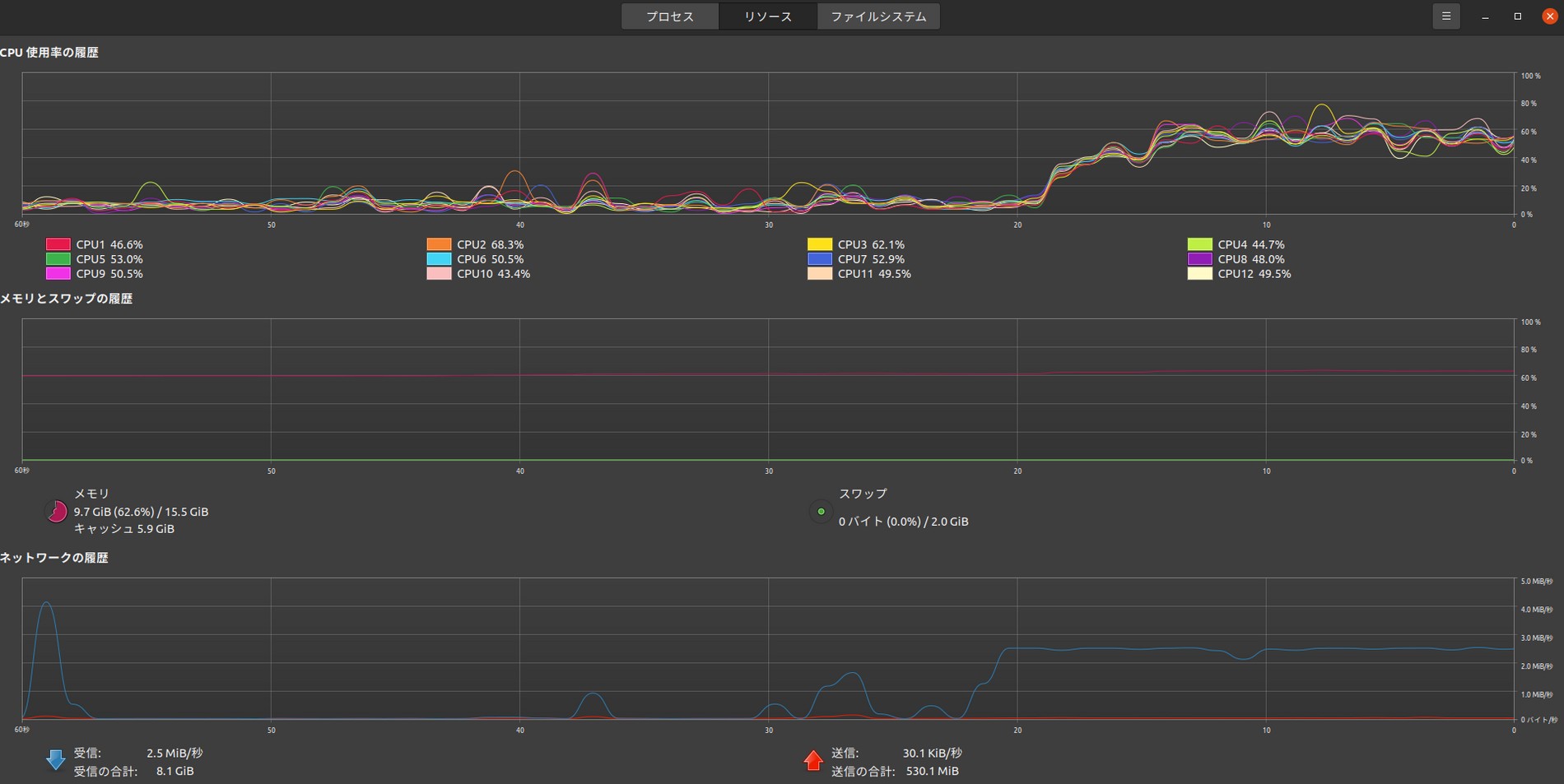The image size is (1564, 784).
Task: Change the CPU10 pink color swatch
Action: coord(439,274)
